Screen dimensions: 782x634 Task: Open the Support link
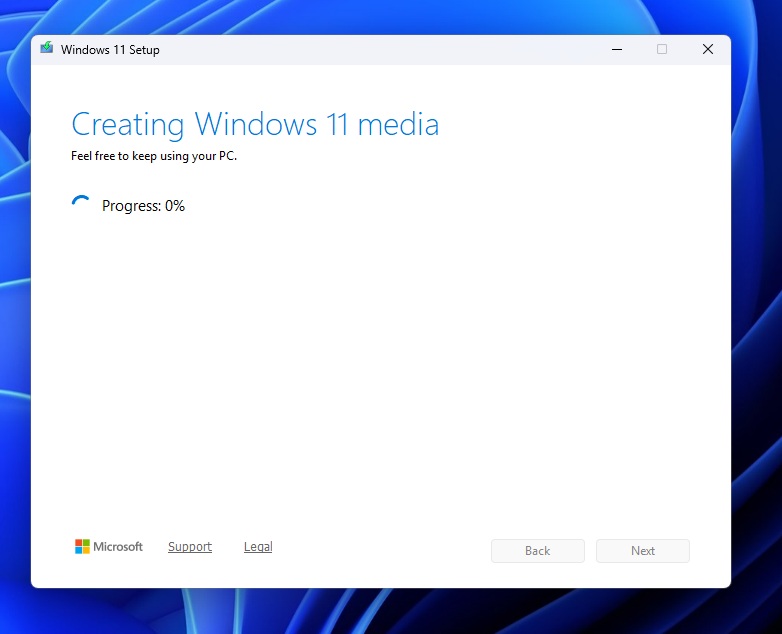[x=190, y=547]
